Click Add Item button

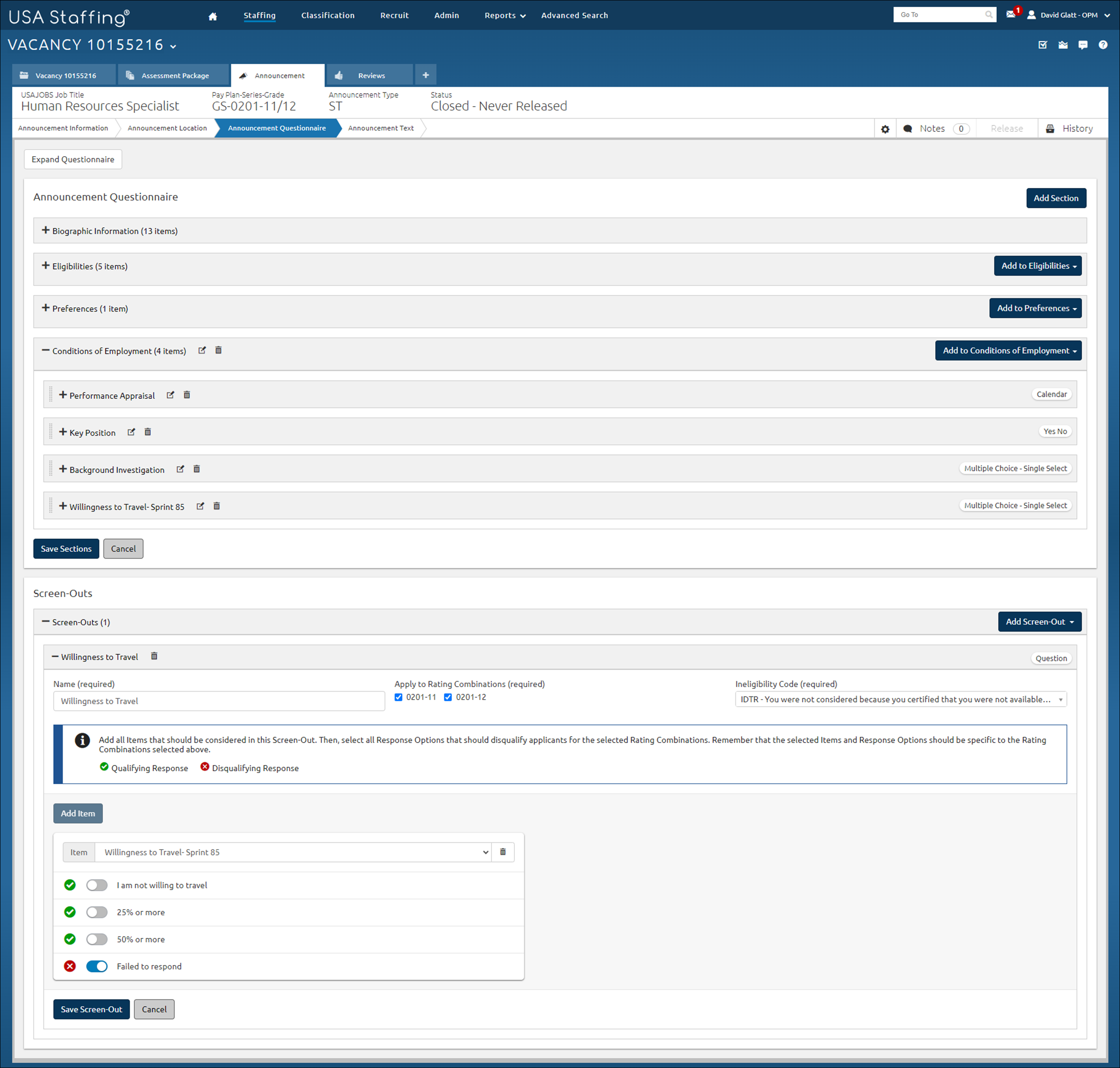coord(78,813)
